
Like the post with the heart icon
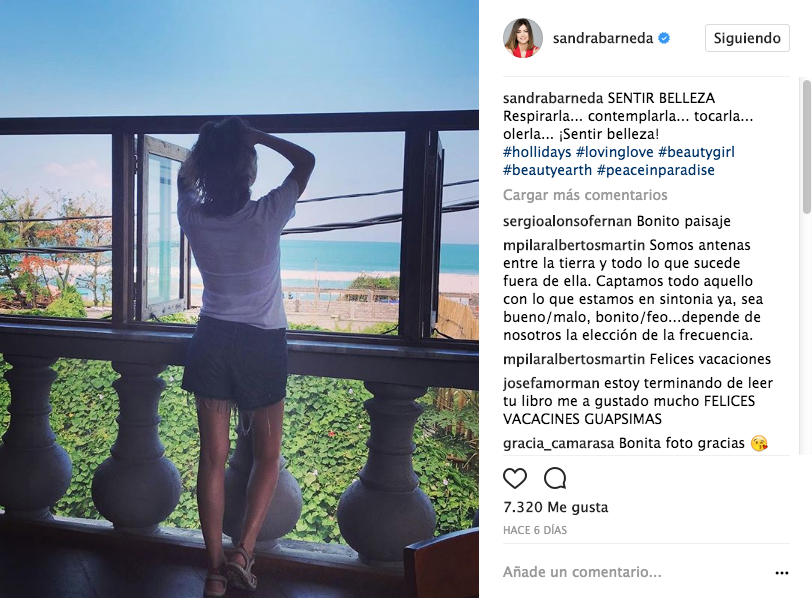[515, 478]
